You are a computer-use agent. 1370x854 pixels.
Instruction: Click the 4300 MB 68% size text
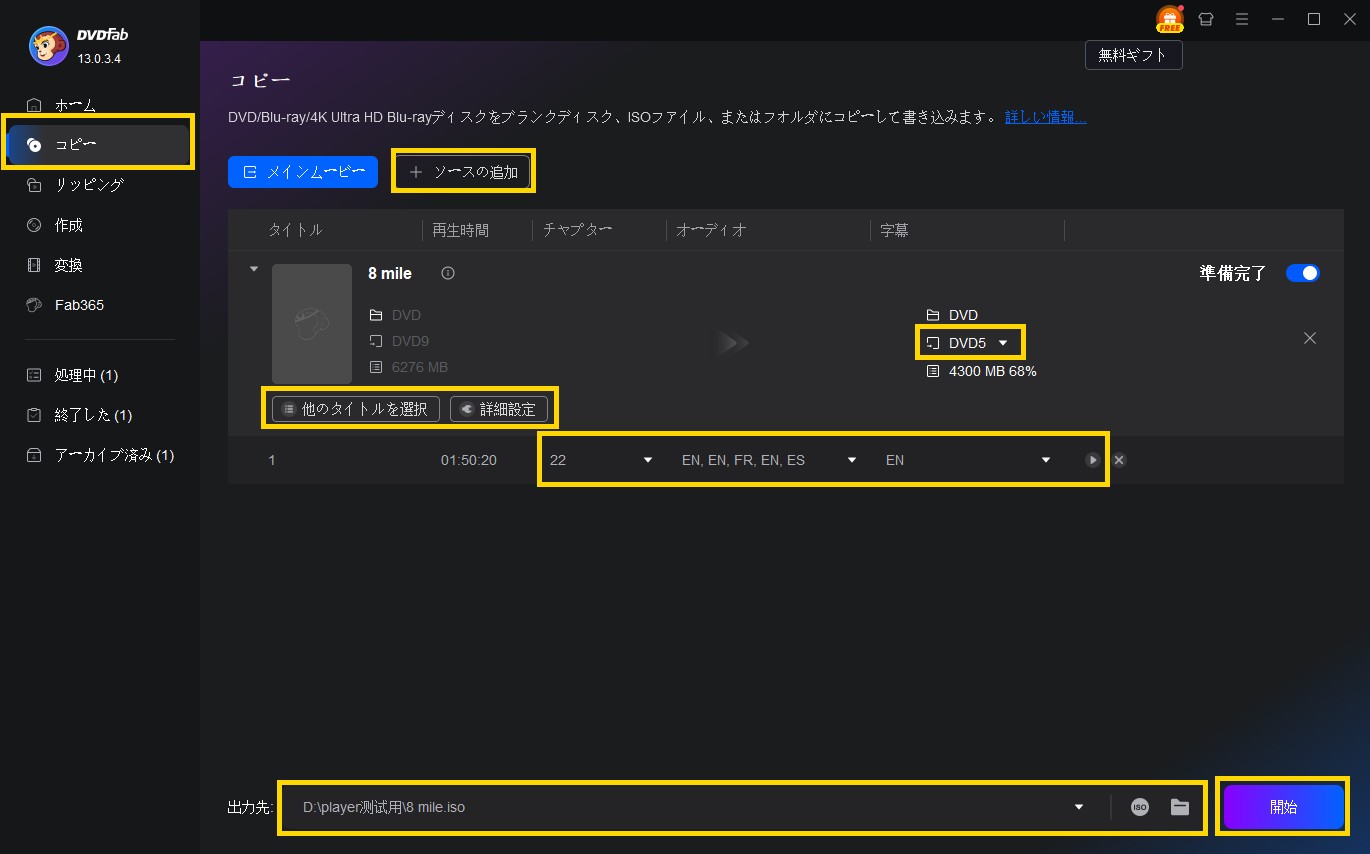click(992, 371)
